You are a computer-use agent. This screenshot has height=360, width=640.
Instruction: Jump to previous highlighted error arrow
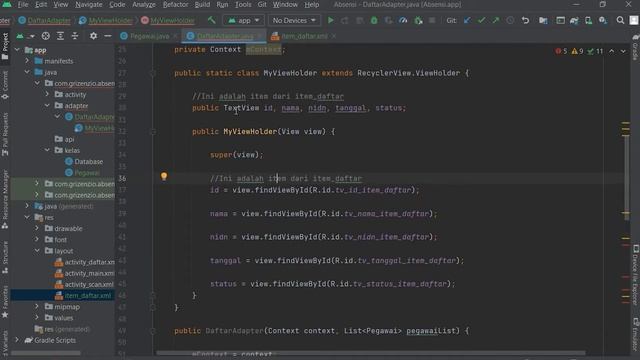611,51
